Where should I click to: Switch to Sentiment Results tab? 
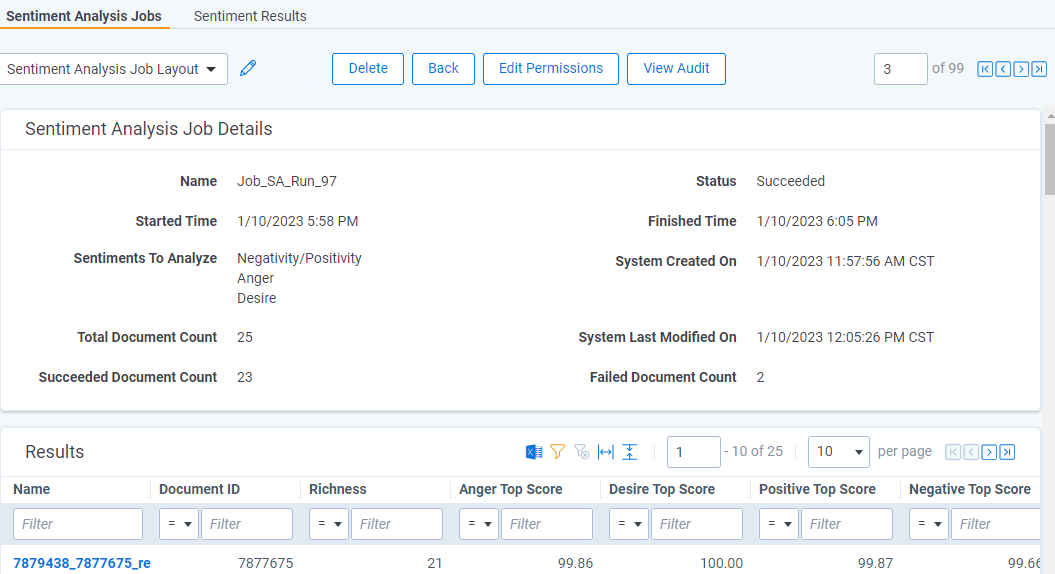[250, 15]
